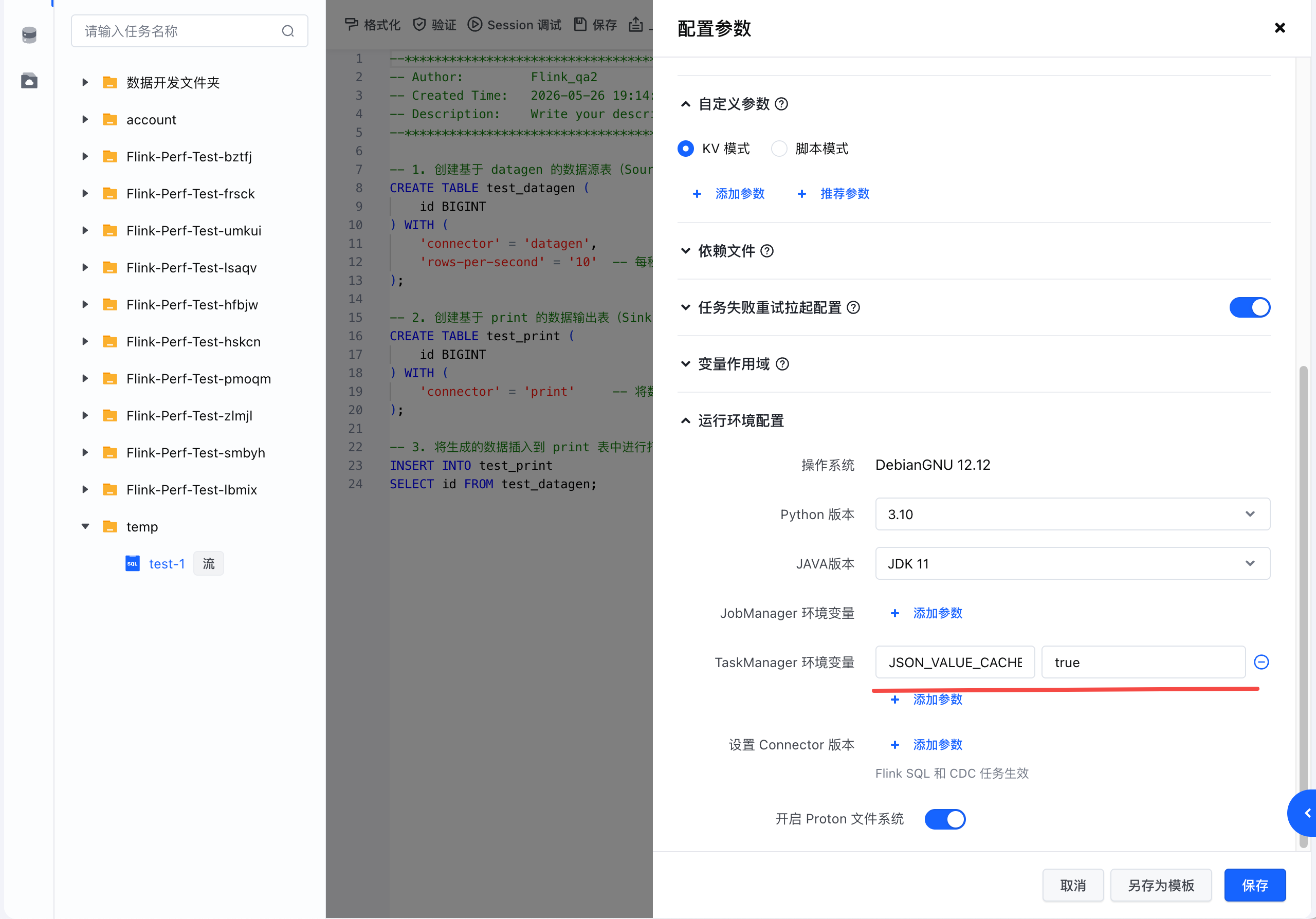Toggle 开启 Proton 文件系统 switch
This screenshot has height=919, width=1316.
944,819
